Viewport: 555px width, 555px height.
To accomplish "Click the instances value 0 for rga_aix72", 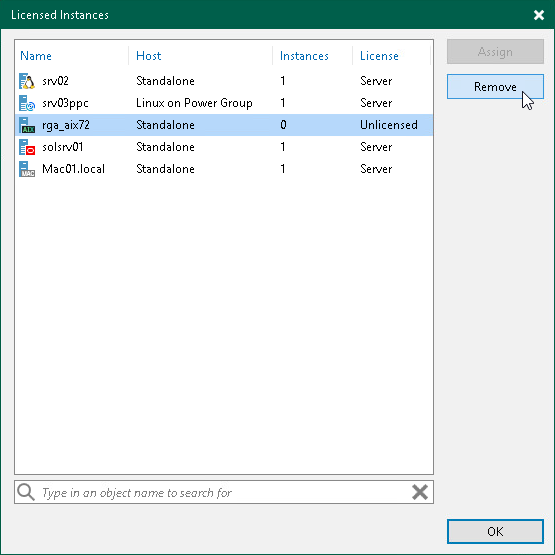I will (283, 125).
